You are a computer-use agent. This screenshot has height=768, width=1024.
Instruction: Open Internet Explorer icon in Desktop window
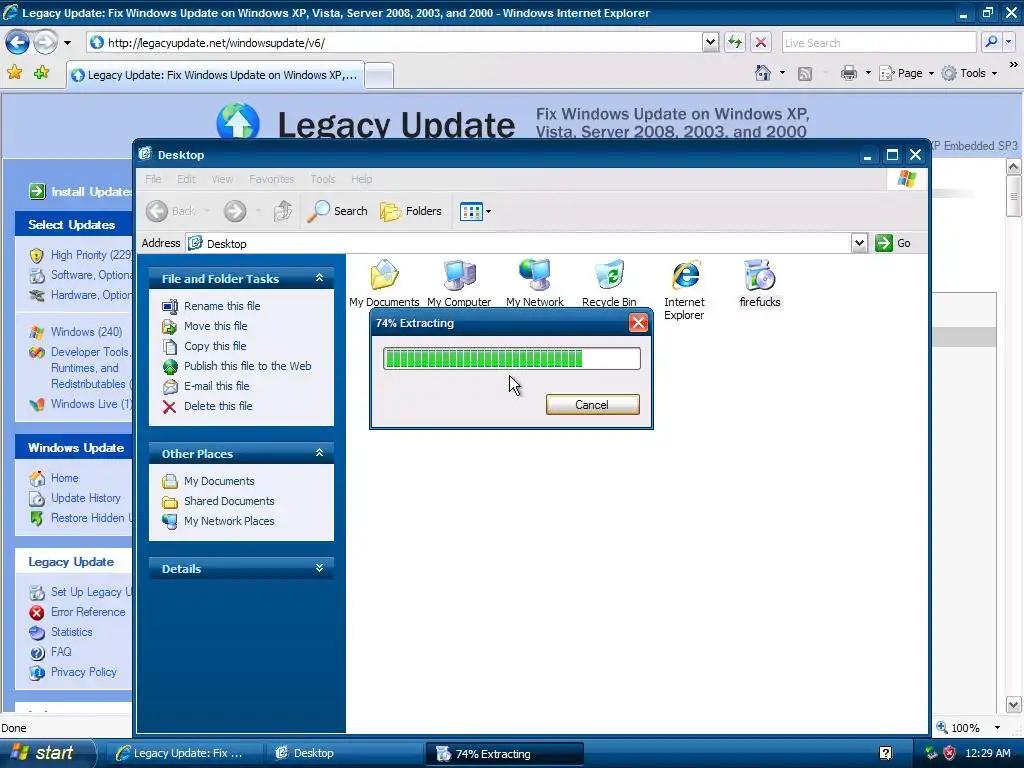pos(684,289)
